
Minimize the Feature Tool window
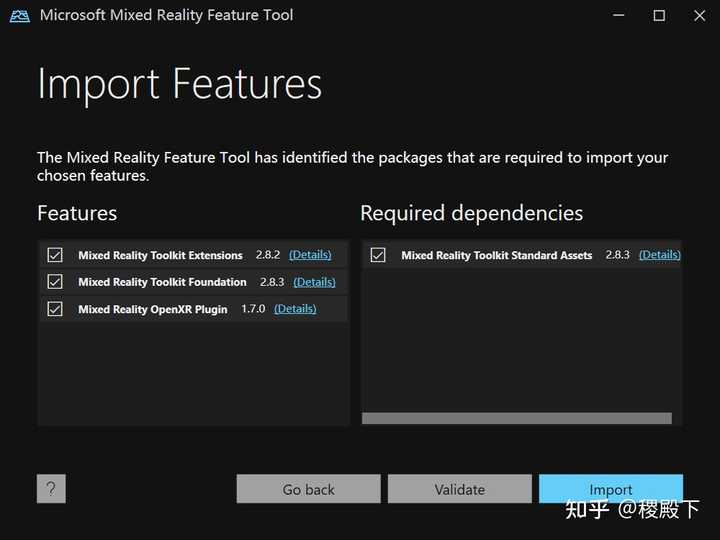click(x=619, y=16)
